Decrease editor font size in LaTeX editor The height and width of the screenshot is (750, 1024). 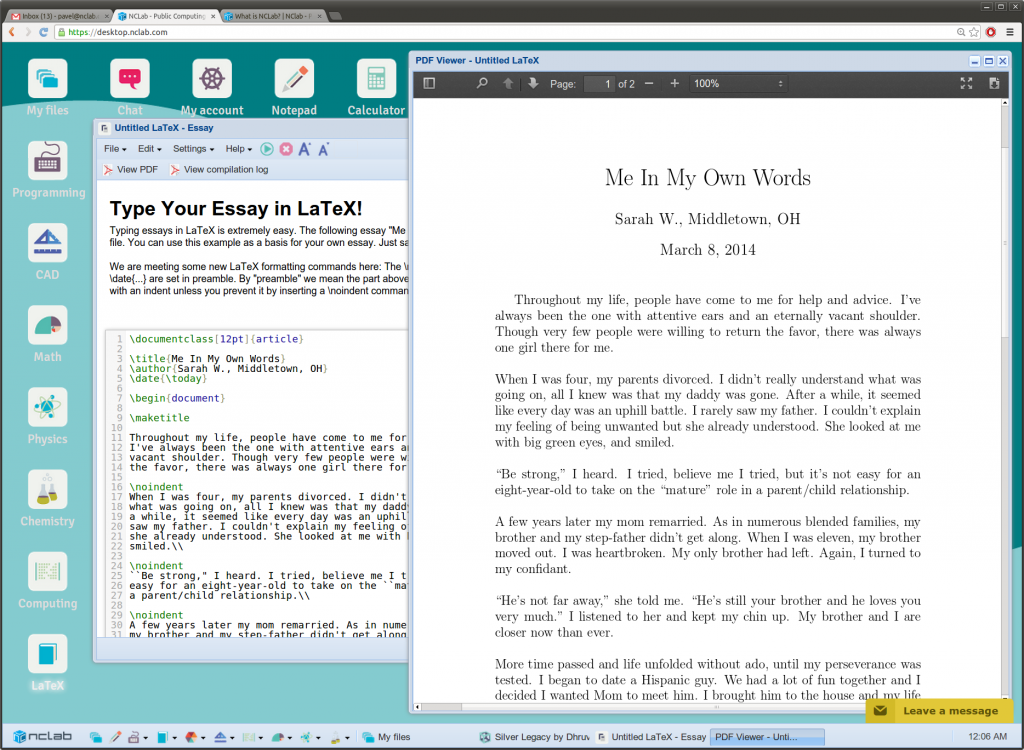coord(323,149)
